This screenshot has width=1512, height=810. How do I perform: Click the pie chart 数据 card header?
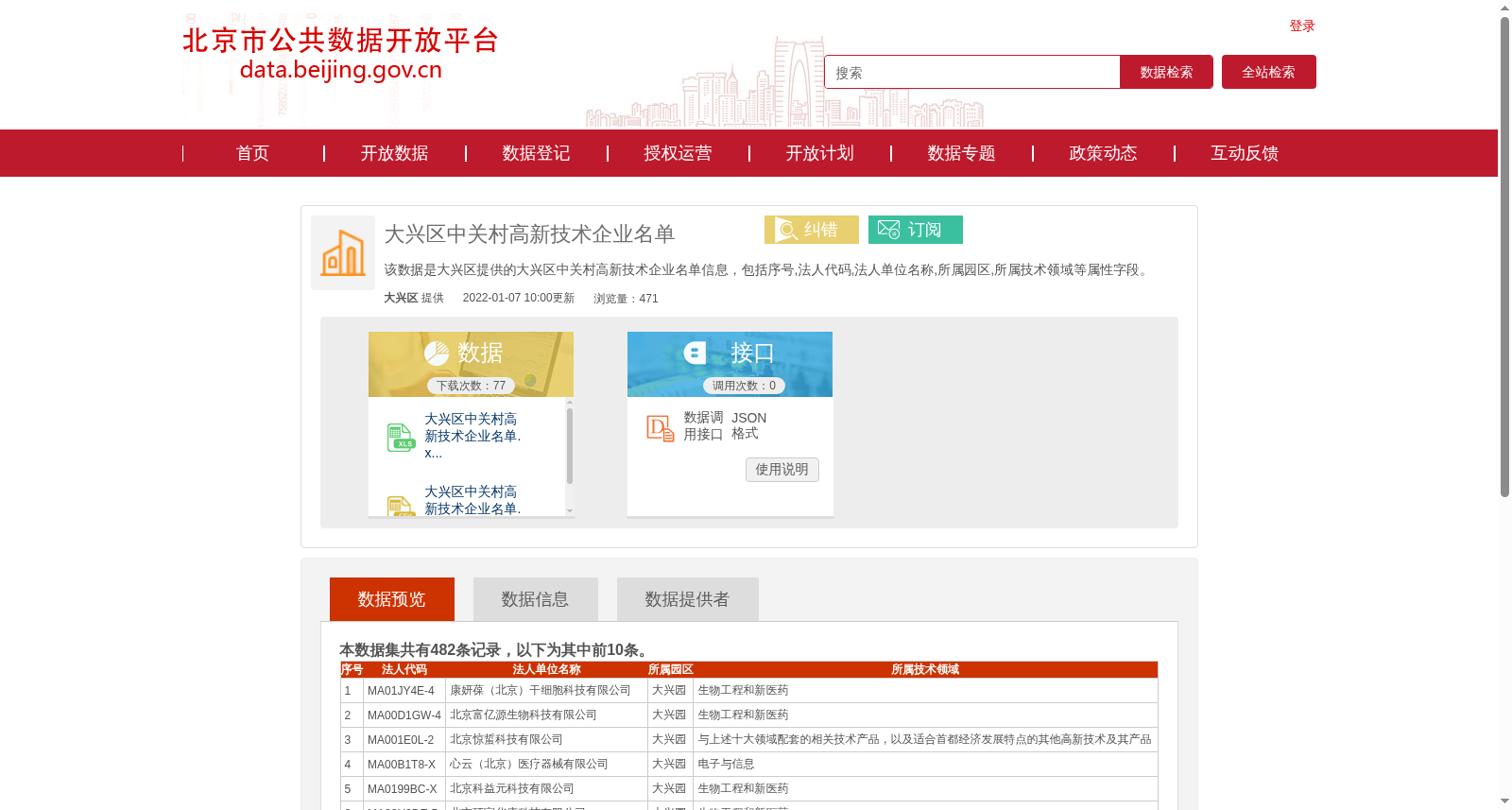471,364
